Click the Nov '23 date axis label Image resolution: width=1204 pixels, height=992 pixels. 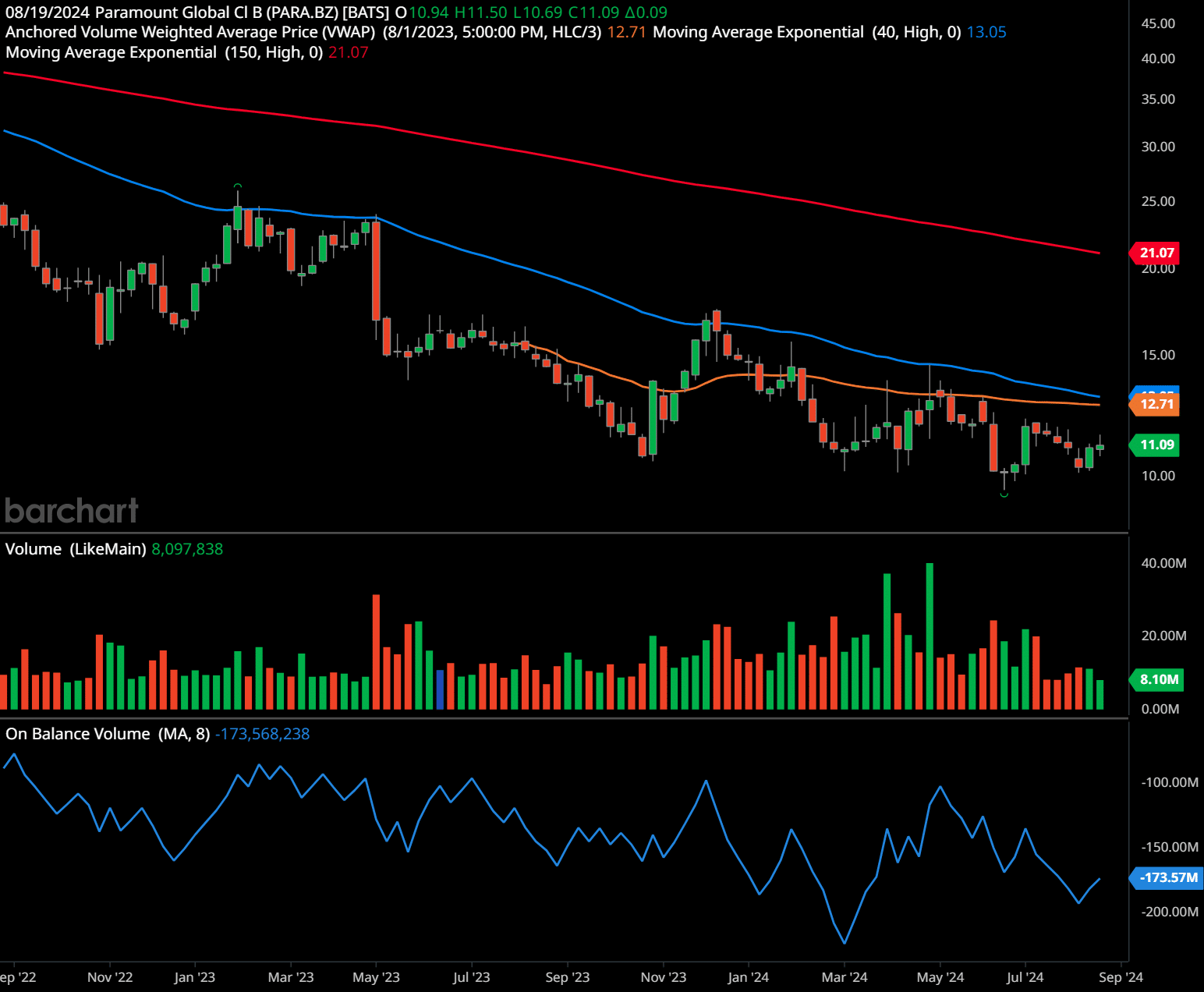(664, 977)
